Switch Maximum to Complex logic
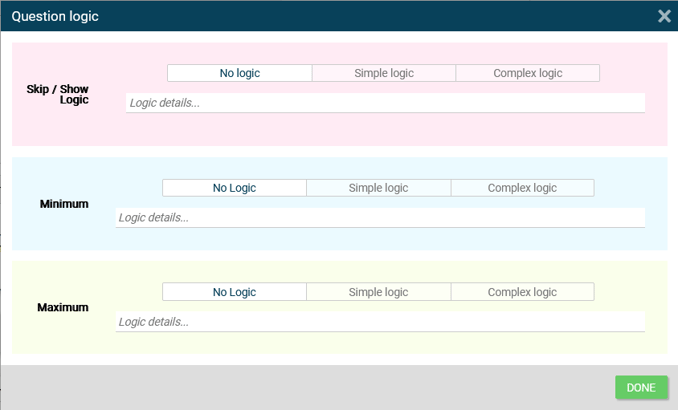Screen dimensions: 678x410 tap(522, 292)
